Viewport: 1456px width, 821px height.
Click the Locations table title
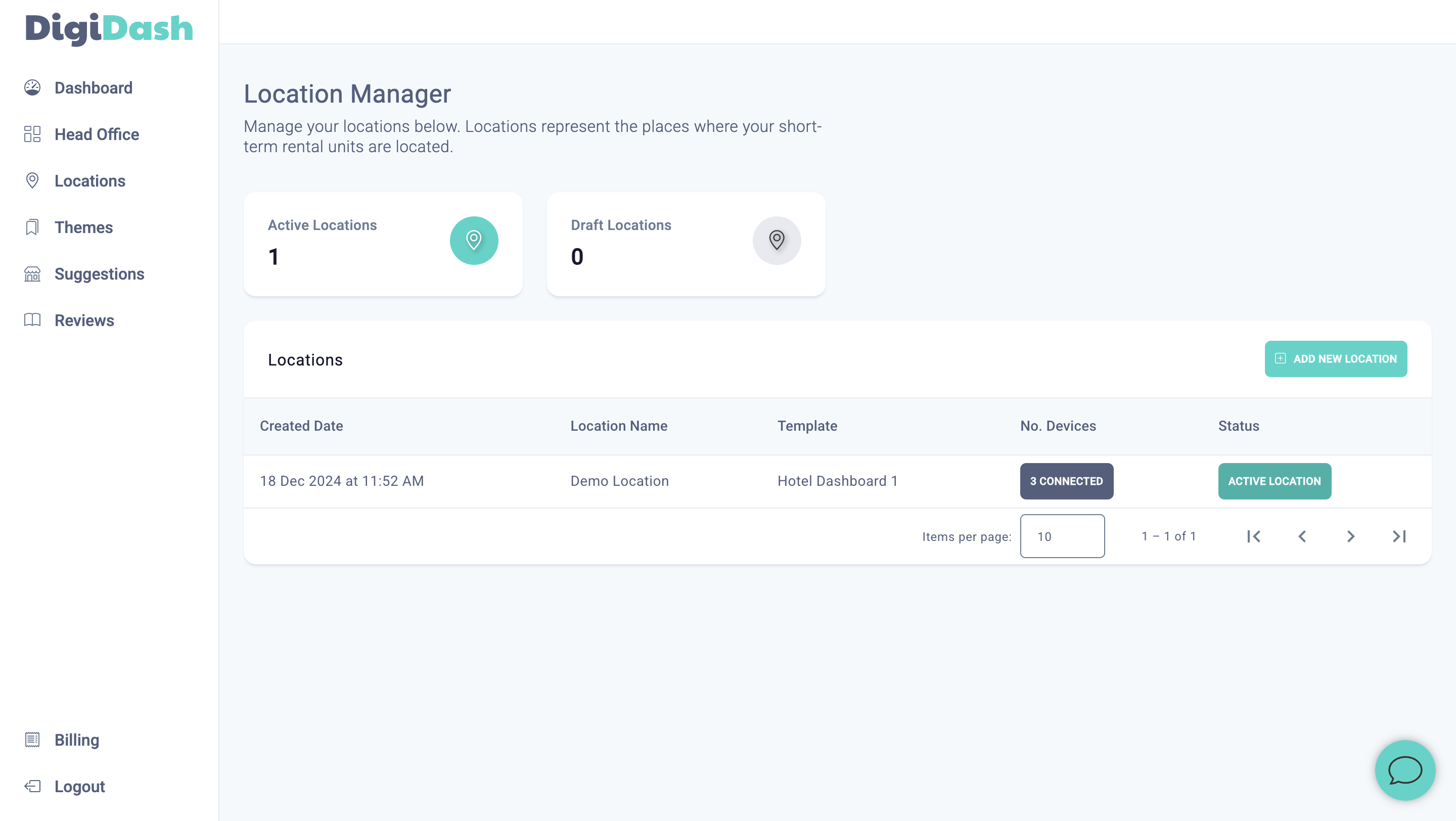[305, 360]
